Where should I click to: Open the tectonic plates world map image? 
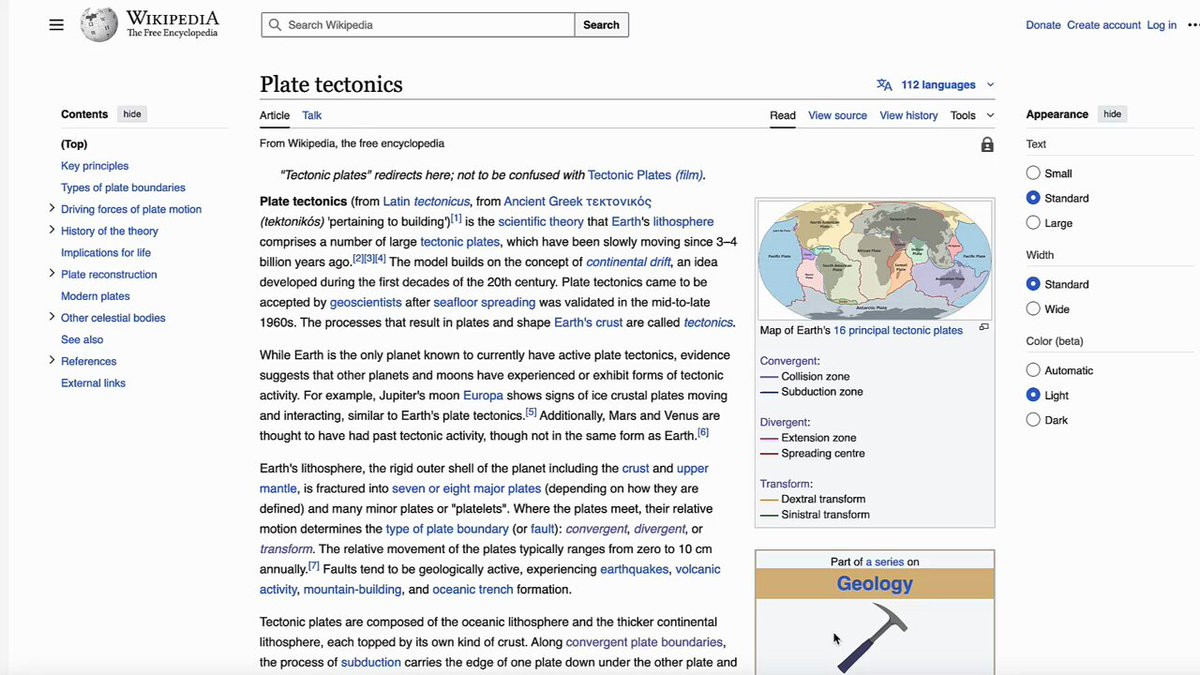click(875, 260)
